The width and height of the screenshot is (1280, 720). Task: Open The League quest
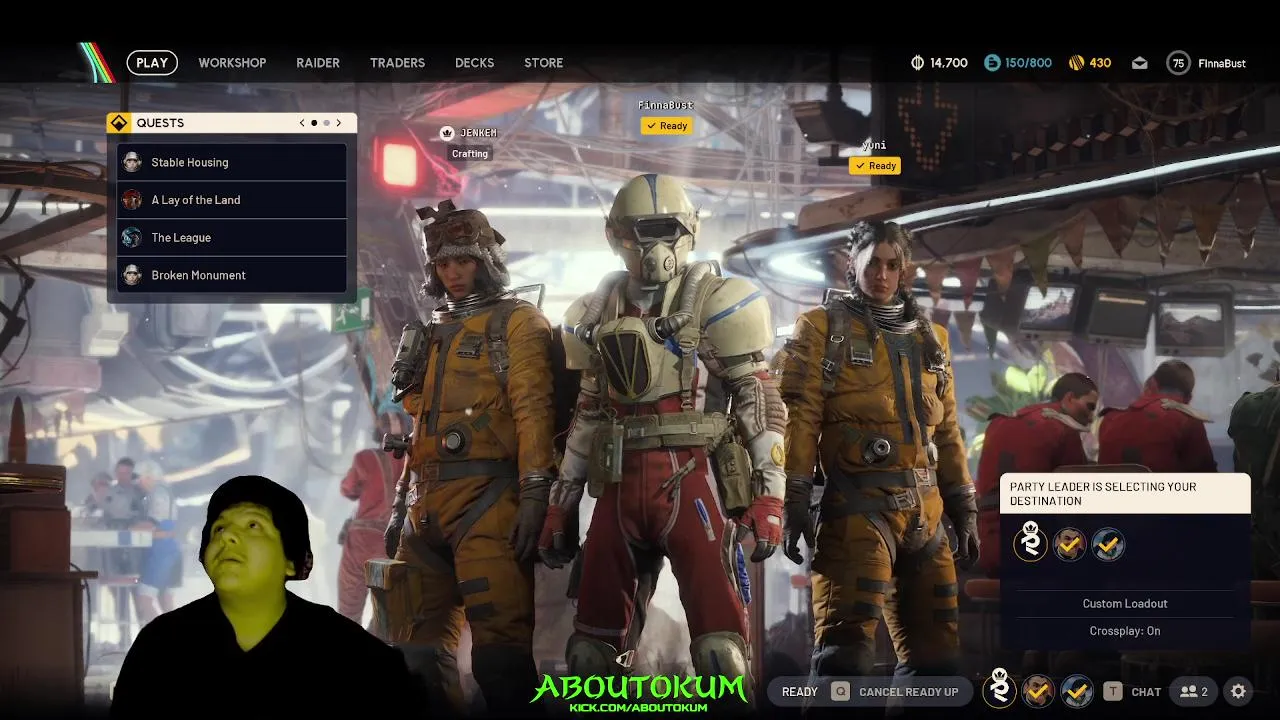[x=232, y=237]
